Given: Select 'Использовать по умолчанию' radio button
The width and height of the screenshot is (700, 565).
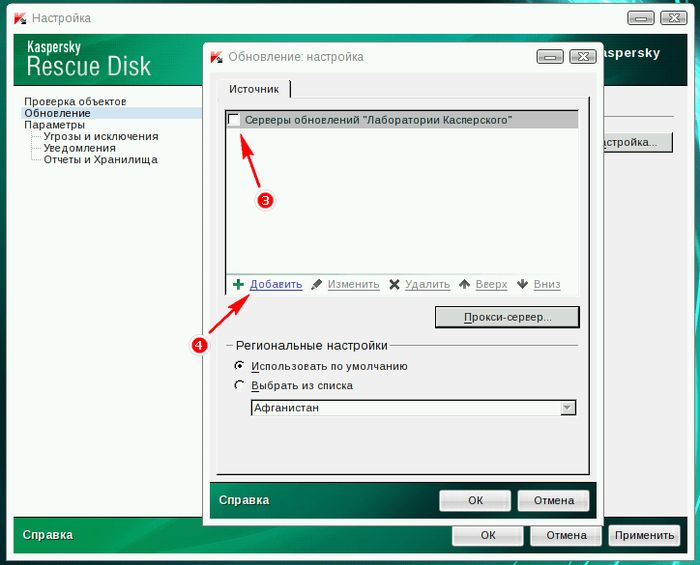Looking at the screenshot, I should pos(240,366).
